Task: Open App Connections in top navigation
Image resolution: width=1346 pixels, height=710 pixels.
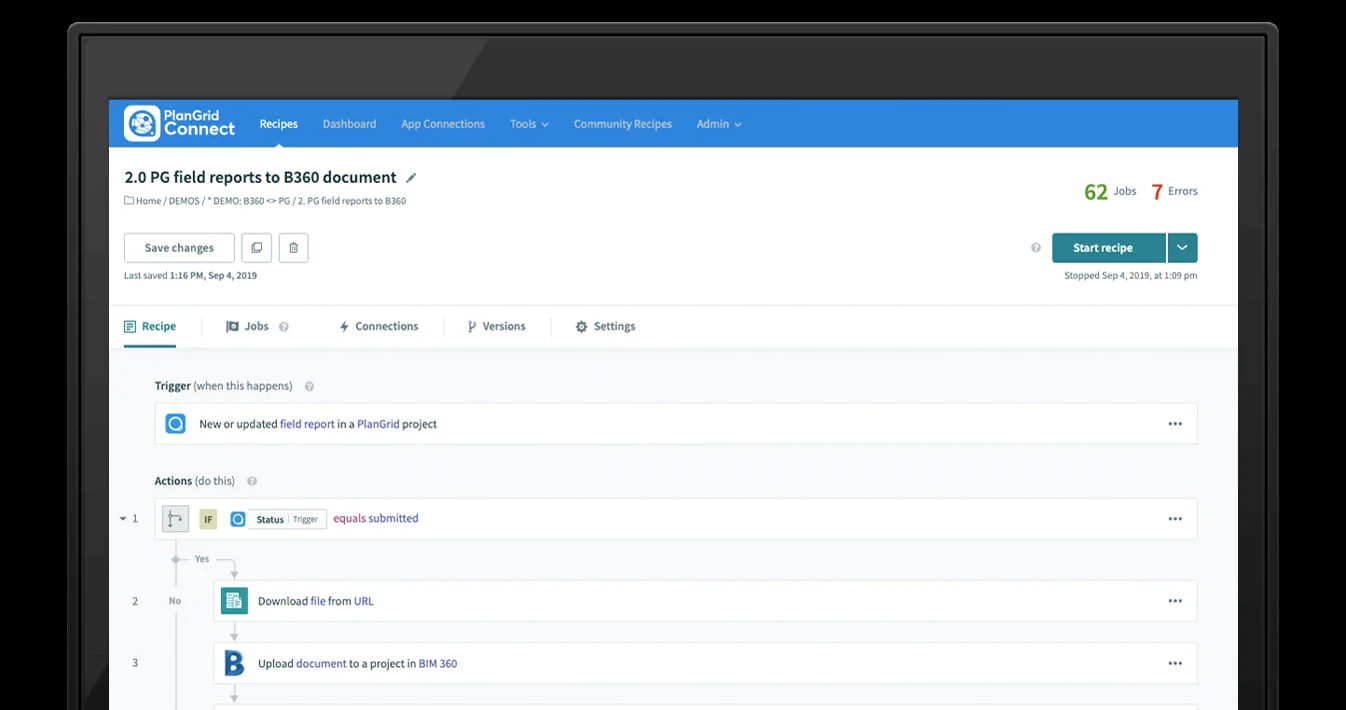Action: tap(443, 124)
